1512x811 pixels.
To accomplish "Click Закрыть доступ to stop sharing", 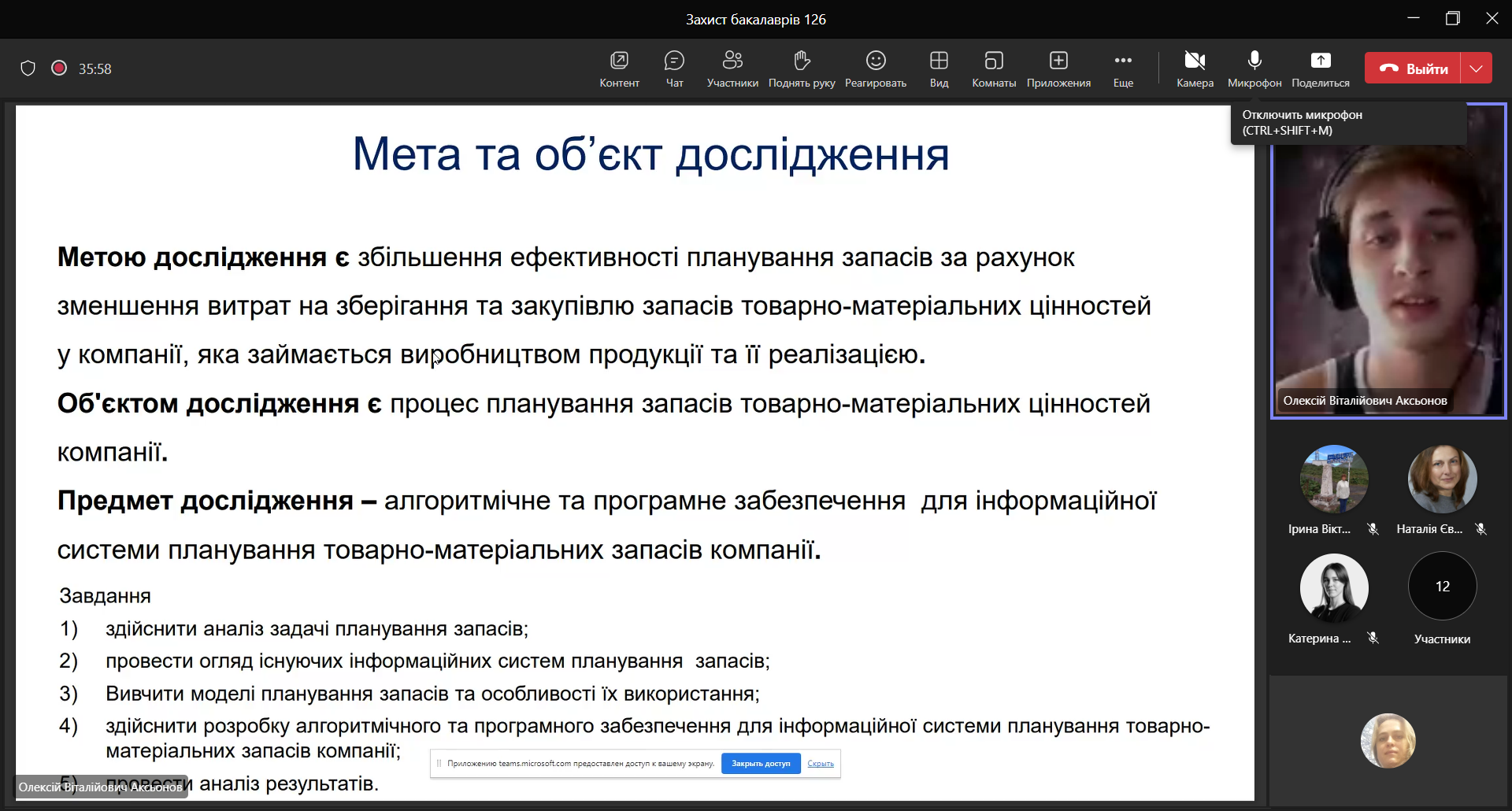I will tap(761, 764).
